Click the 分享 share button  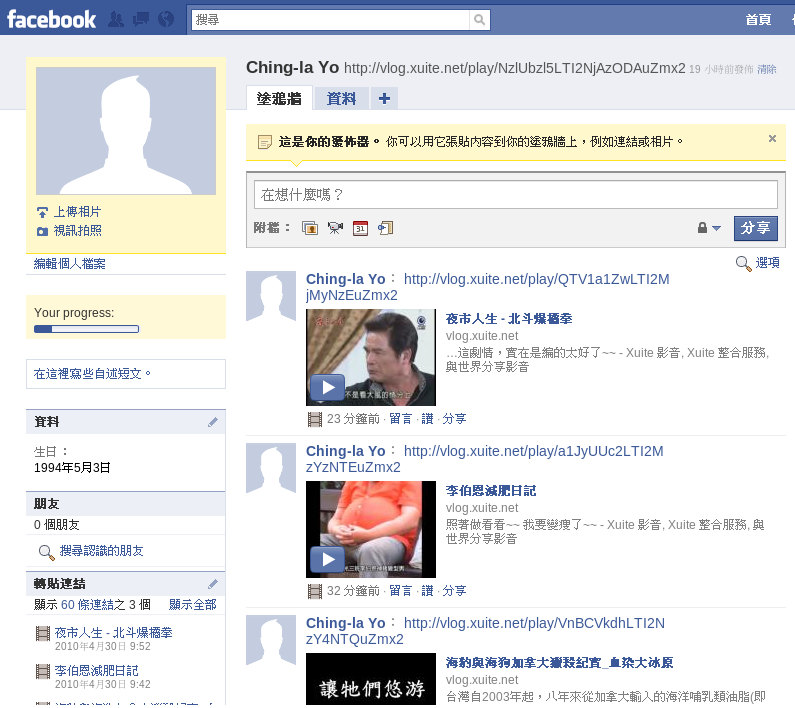point(755,228)
